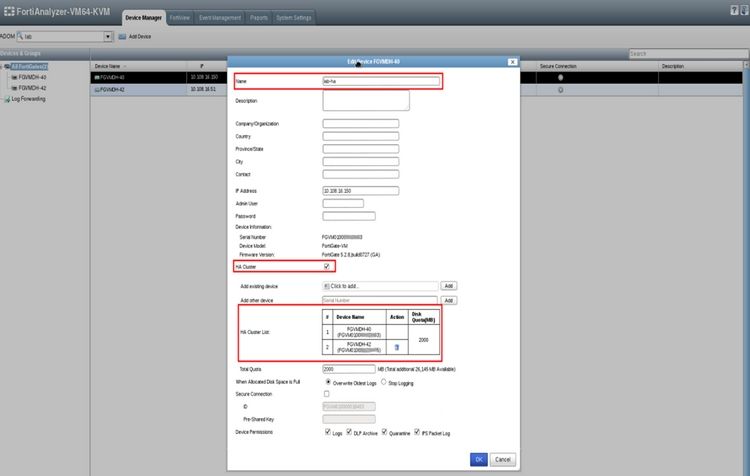The width and height of the screenshot is (750, 476).
Task: Click the Search box above device table
Action: point(688,54)
